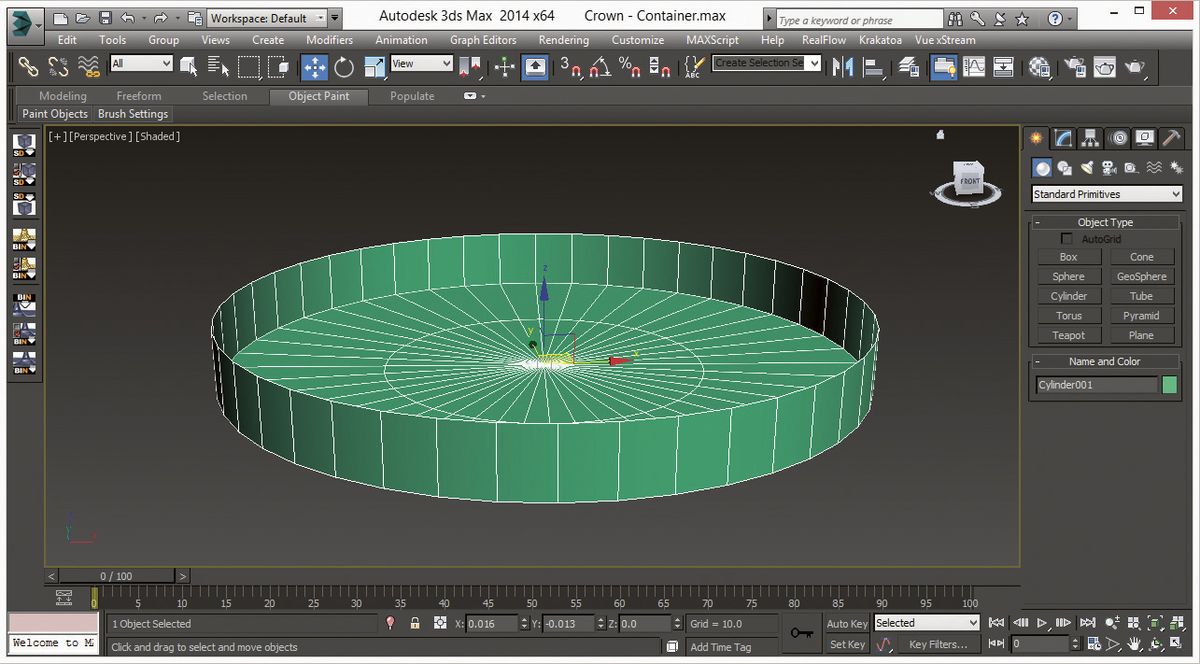This screenshot has height=664, width=1200.
Task: Click the Set Key button toggle
Action: point(846,644)
